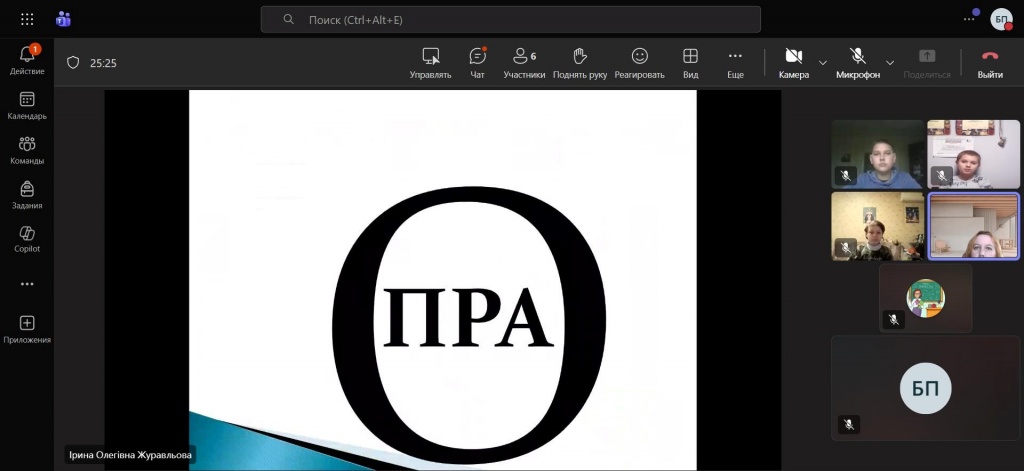Open the View layout options
The width and height of the screenshot is (1024, 471).
(x=690, y=62)
